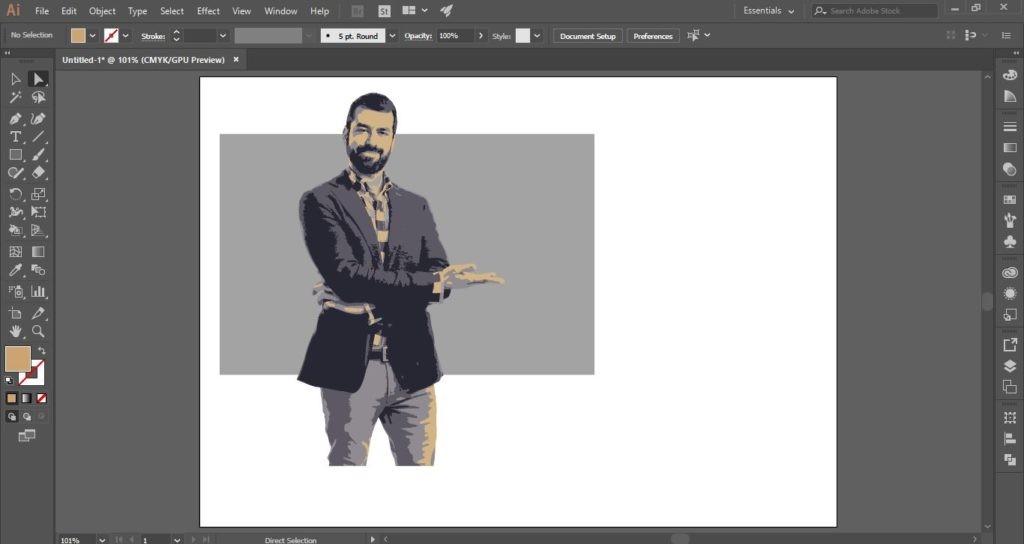Select the Gradient tool
The image size is (1024, 544).
38,251
